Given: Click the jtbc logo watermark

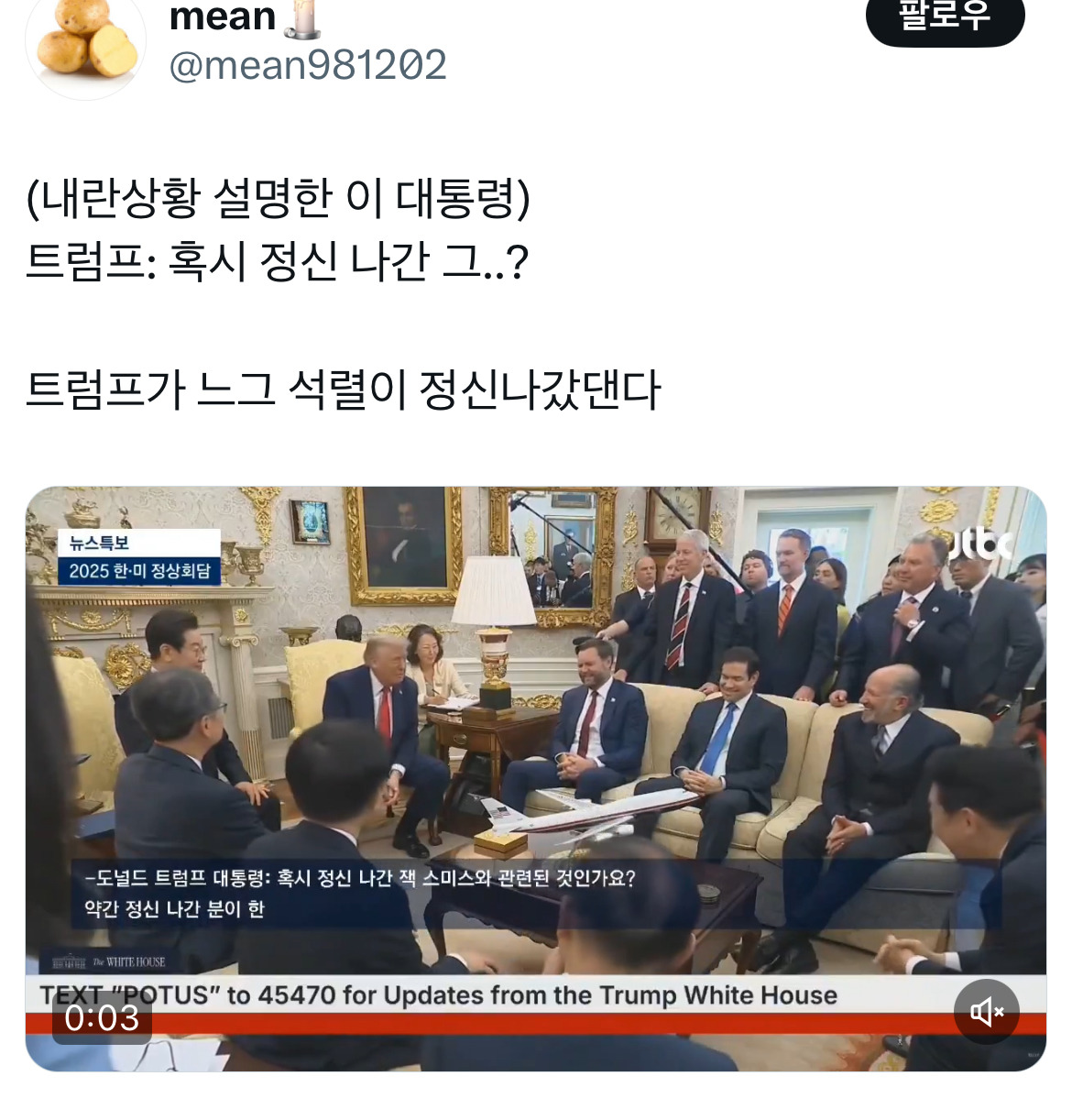Looking at the screenshot, I should point(980,545).
